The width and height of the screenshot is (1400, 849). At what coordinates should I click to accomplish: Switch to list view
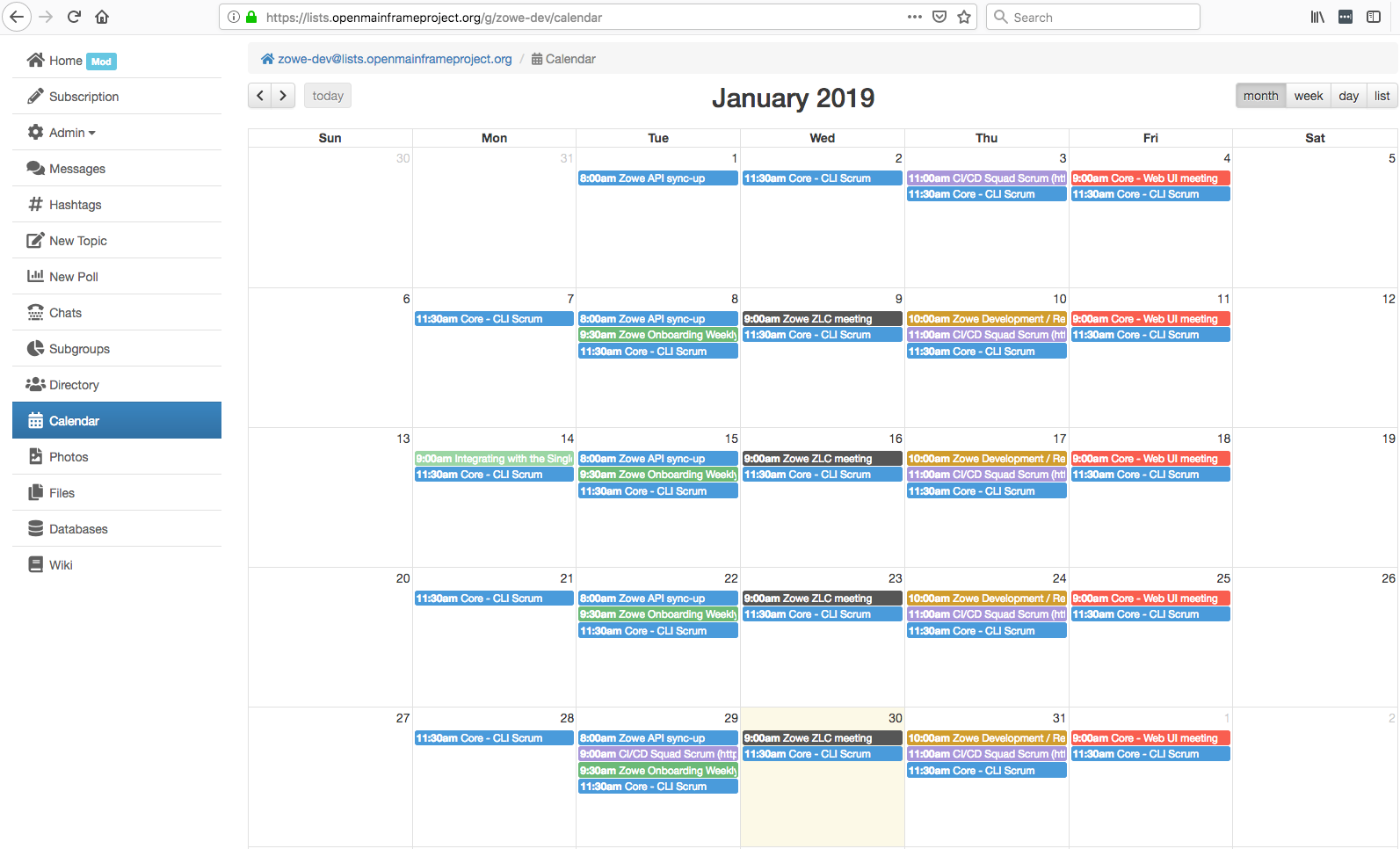pos(1382,96)
